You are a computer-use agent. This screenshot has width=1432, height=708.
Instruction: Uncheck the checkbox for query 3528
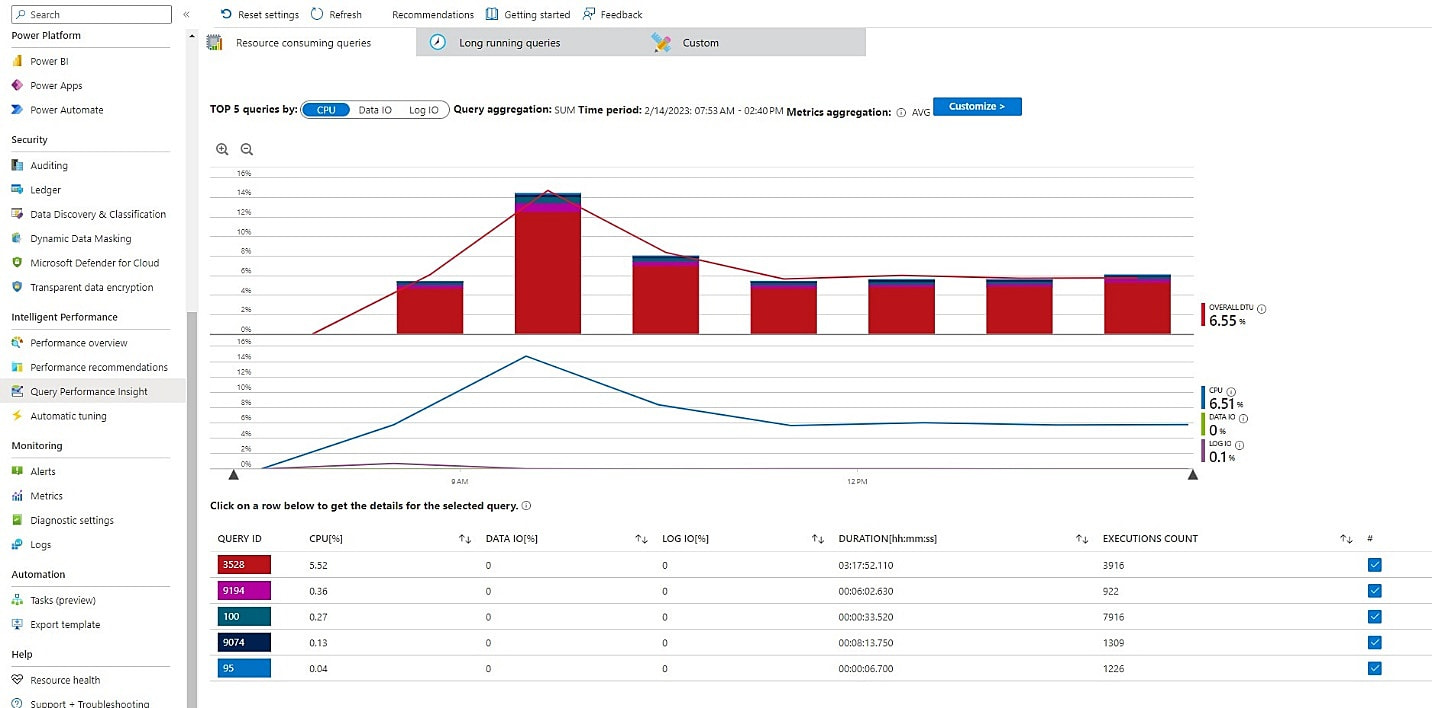[x=1375, y=564]
